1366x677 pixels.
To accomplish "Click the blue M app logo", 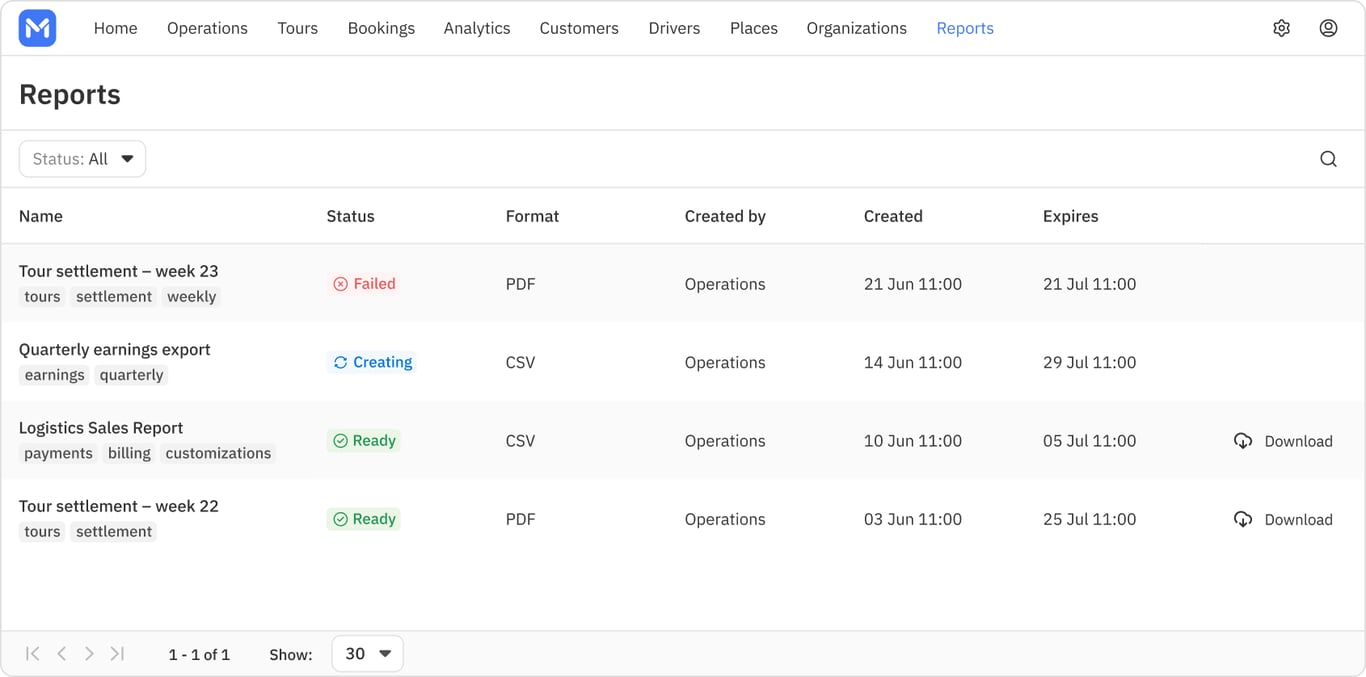I will [x=37, y=28].
